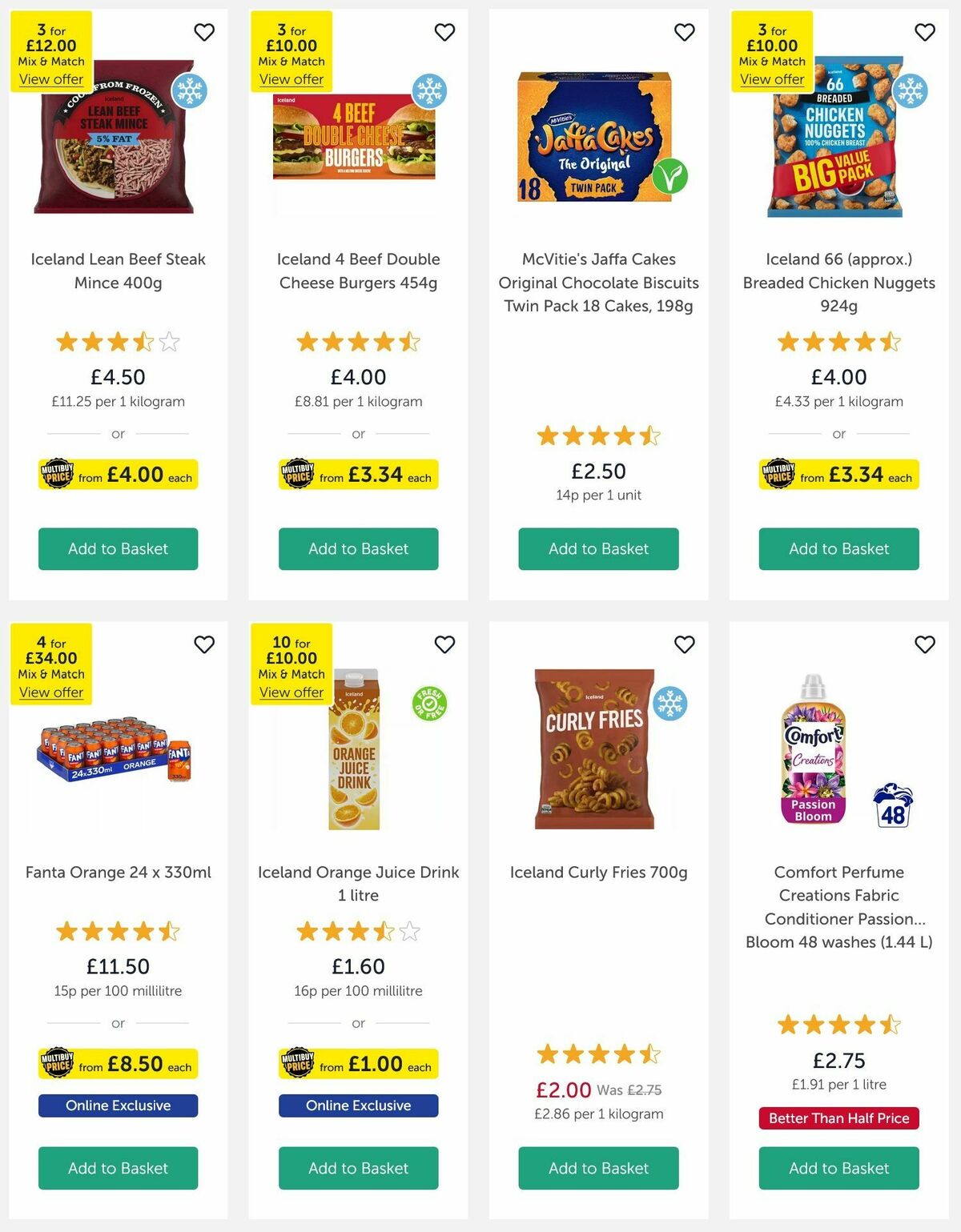The width and height of the screenshot is (961, 1232).
Task: Rate the Chicken Nuggets via its star rating
Action: [x=838, y=341]
